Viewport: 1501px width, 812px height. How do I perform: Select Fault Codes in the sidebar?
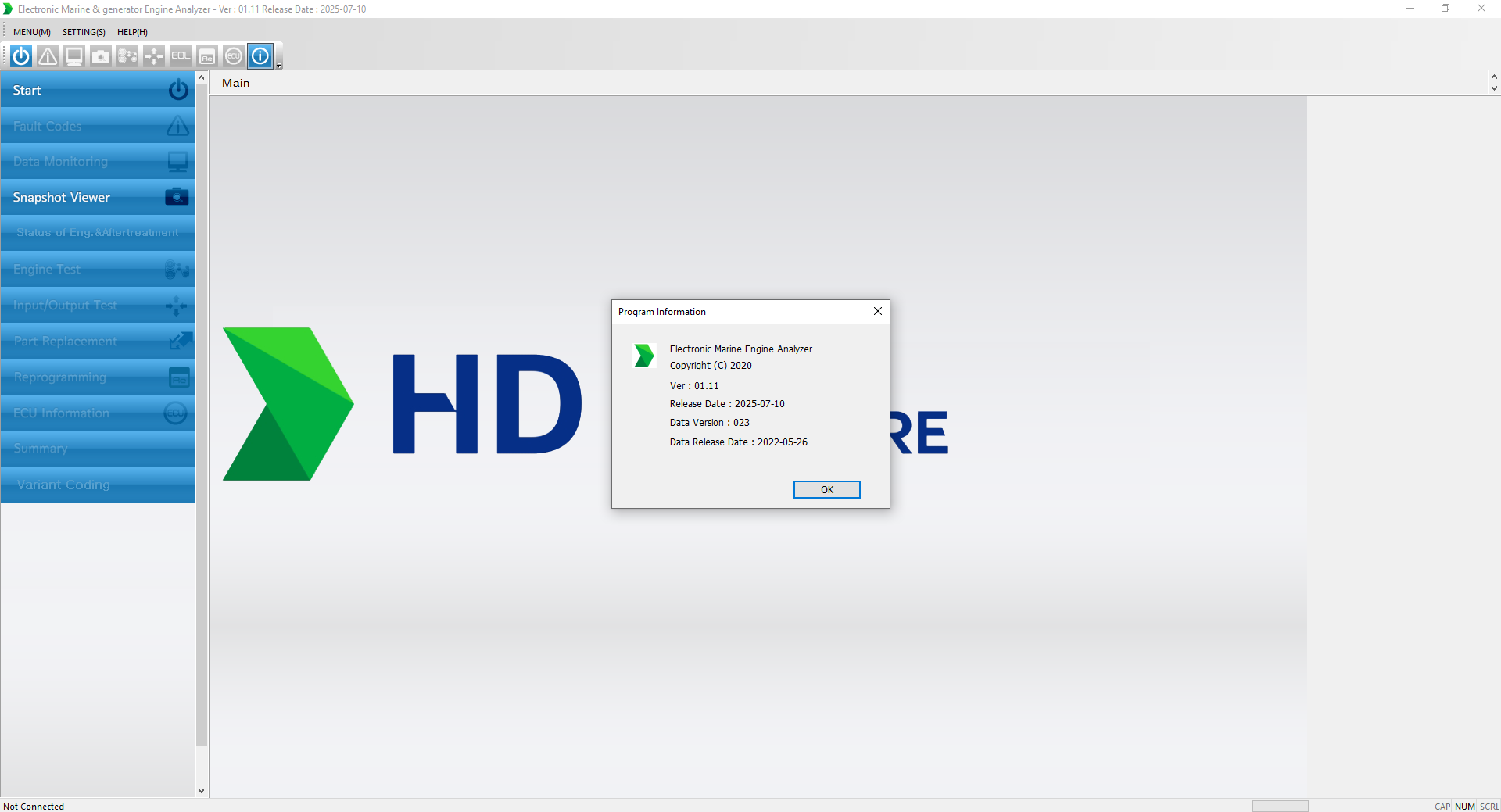[x=98, y=126]
